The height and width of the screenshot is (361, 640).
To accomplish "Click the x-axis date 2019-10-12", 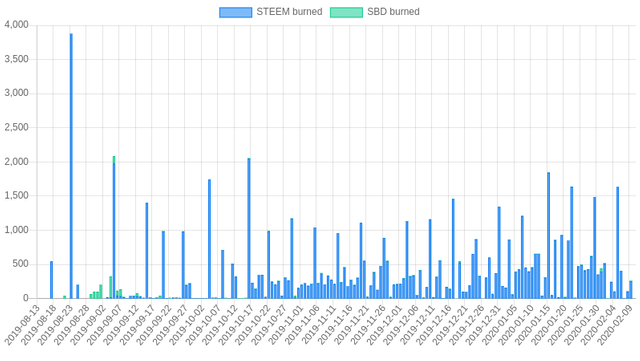I will tap(220, 325).
